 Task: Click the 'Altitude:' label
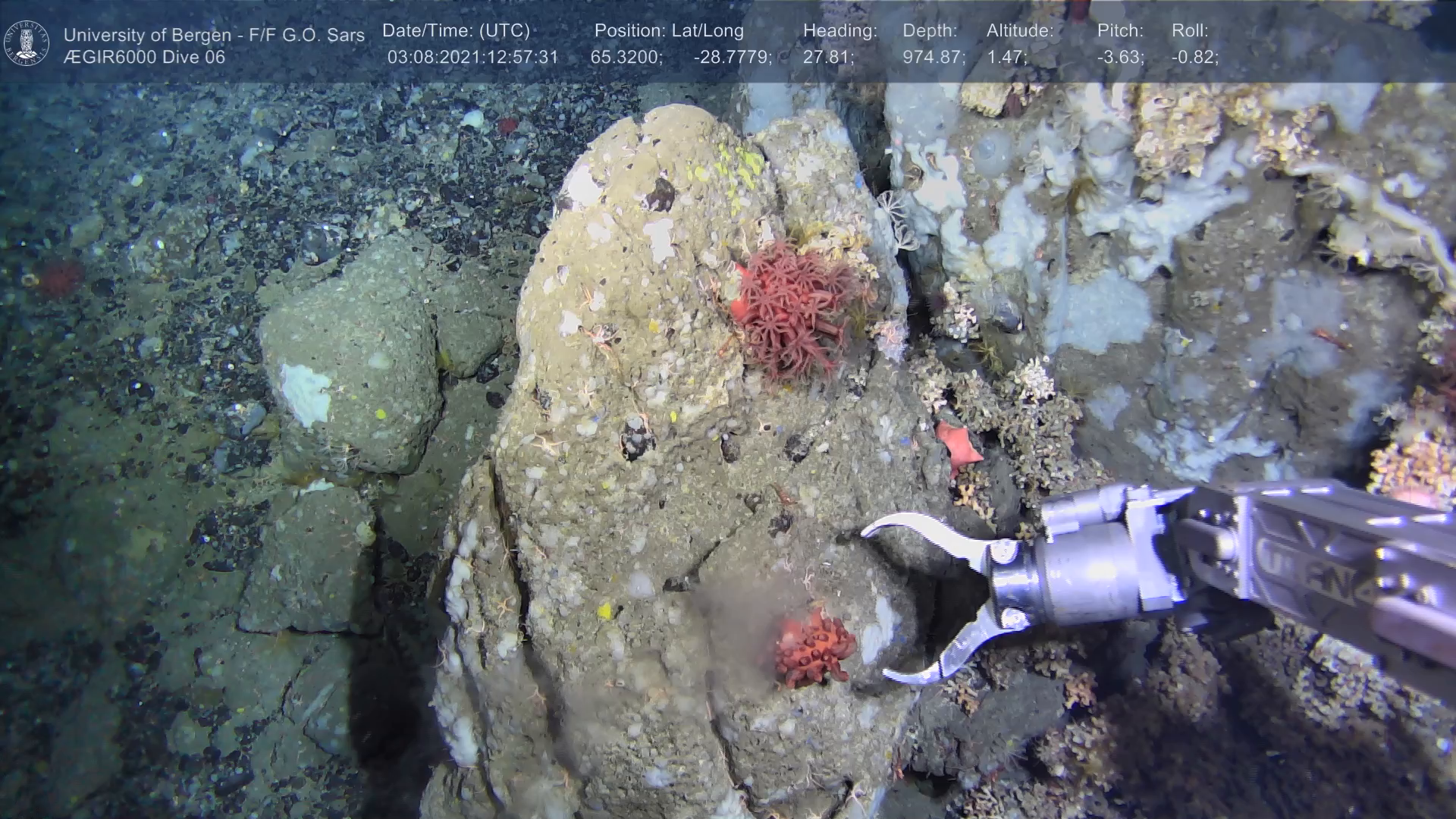(1020, 31)
